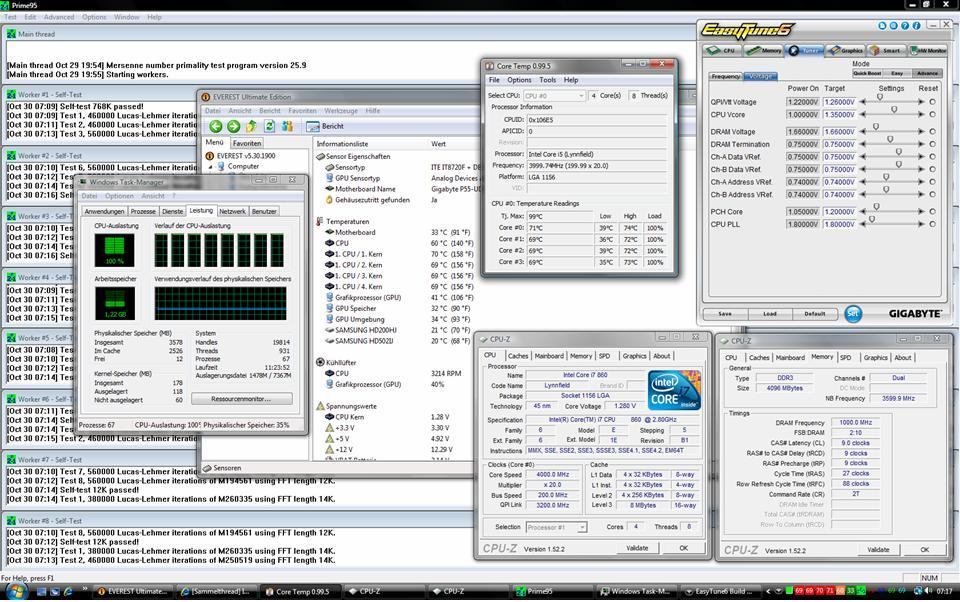Click the Internet Explorer quick launch icon
The image size is (960, 602).
pyautogui.click(x=68, y=592)
